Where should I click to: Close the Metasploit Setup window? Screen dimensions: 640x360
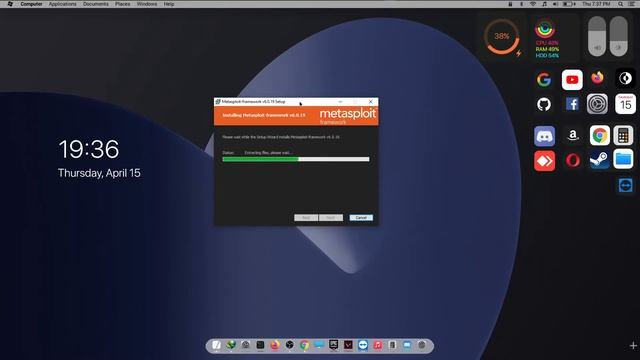pos(371,102)
